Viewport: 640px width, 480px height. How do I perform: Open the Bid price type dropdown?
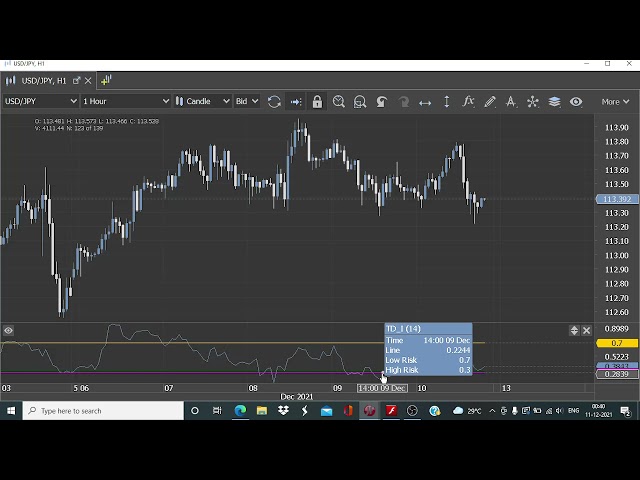tap(246, 101)
